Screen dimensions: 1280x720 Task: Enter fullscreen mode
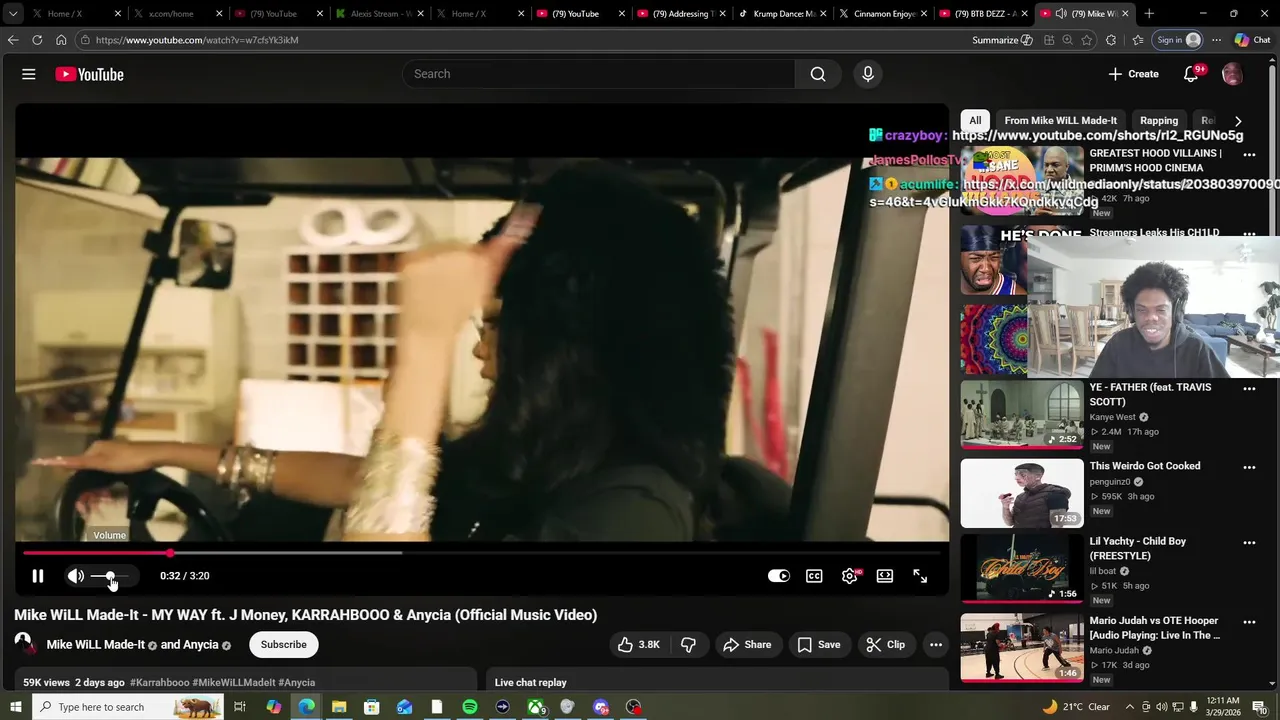[x=920, y=576]
